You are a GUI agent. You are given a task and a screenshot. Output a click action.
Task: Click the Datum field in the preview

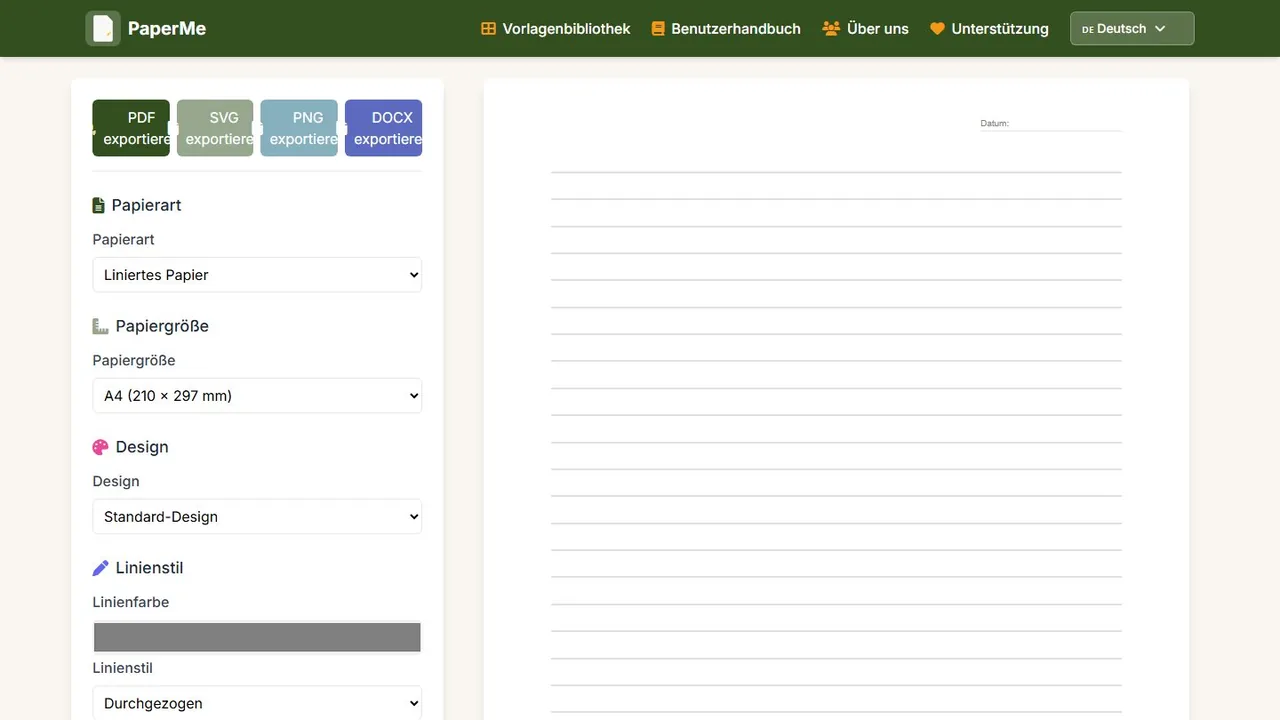tap(1051, 124)
